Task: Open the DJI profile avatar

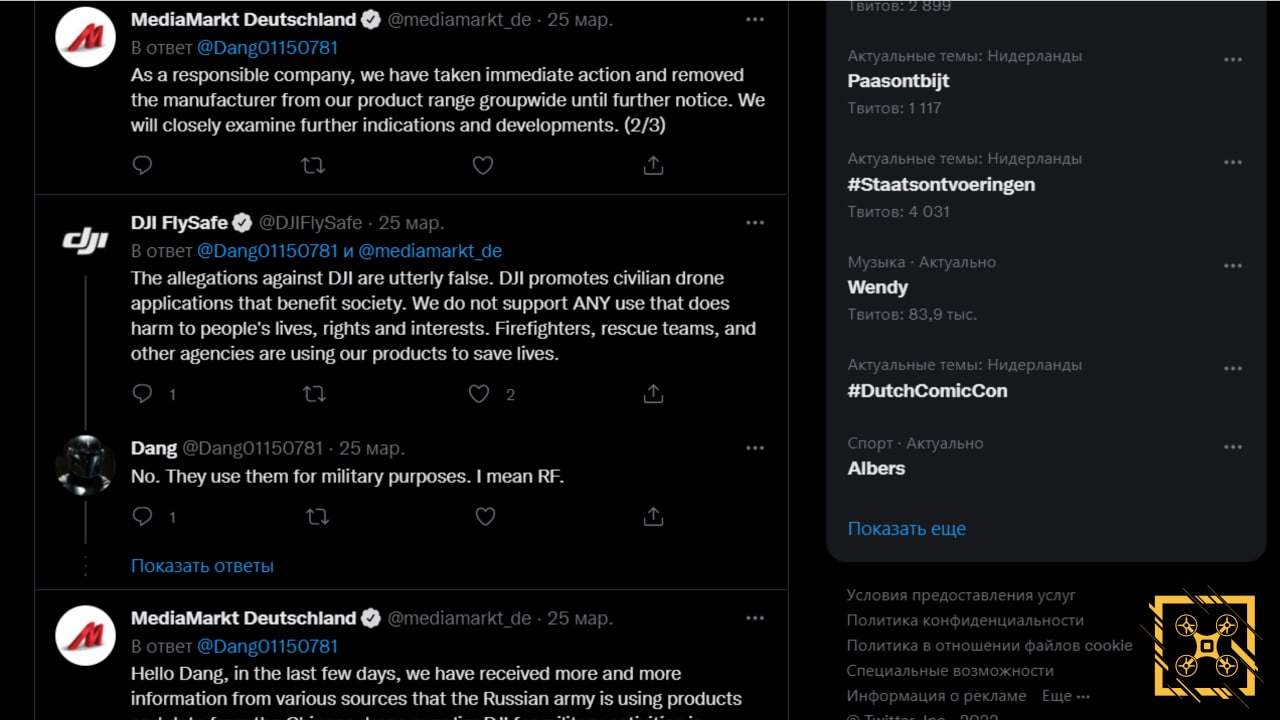Action: coord(85,241)
